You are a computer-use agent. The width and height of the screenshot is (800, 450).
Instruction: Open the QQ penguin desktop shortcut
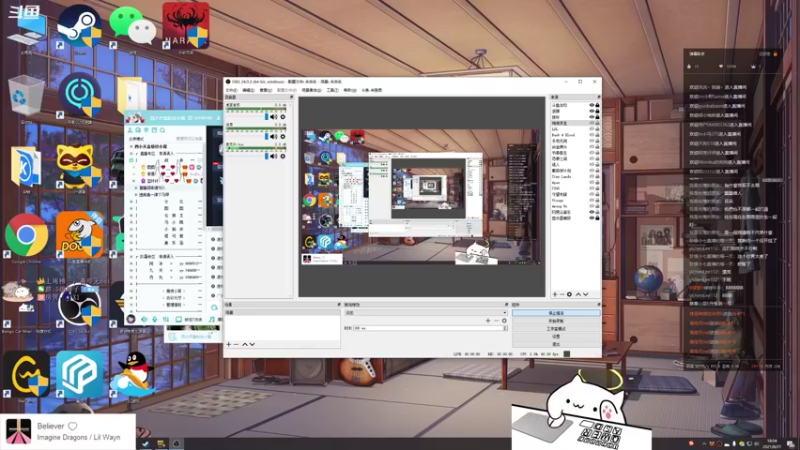(133, 374)
